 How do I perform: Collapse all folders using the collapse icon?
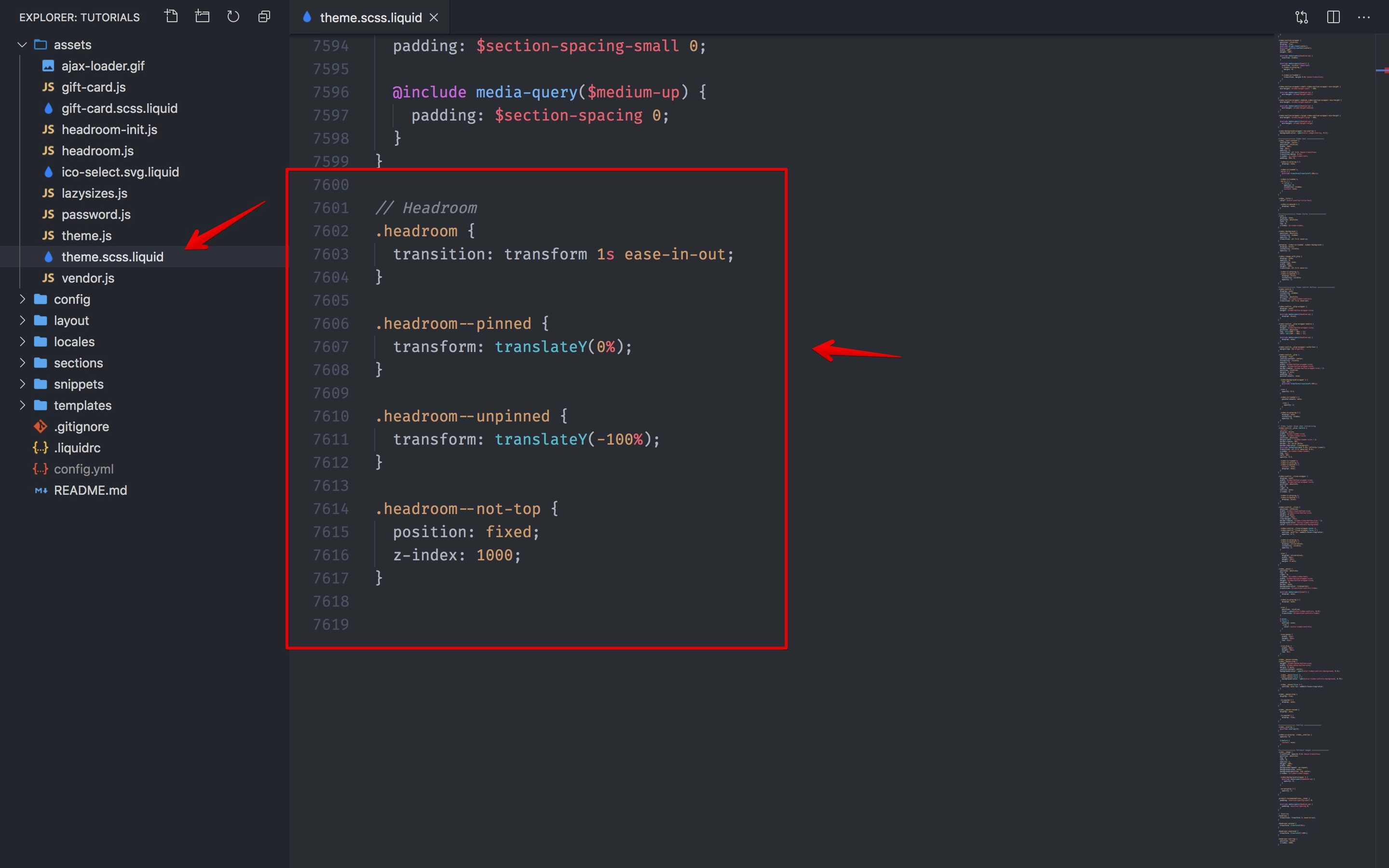pos(264,17)
